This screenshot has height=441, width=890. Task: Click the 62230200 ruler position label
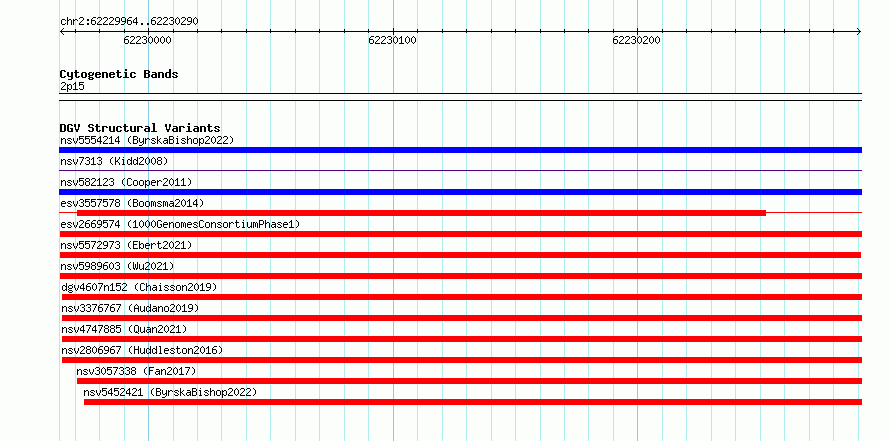coord(636,40)
